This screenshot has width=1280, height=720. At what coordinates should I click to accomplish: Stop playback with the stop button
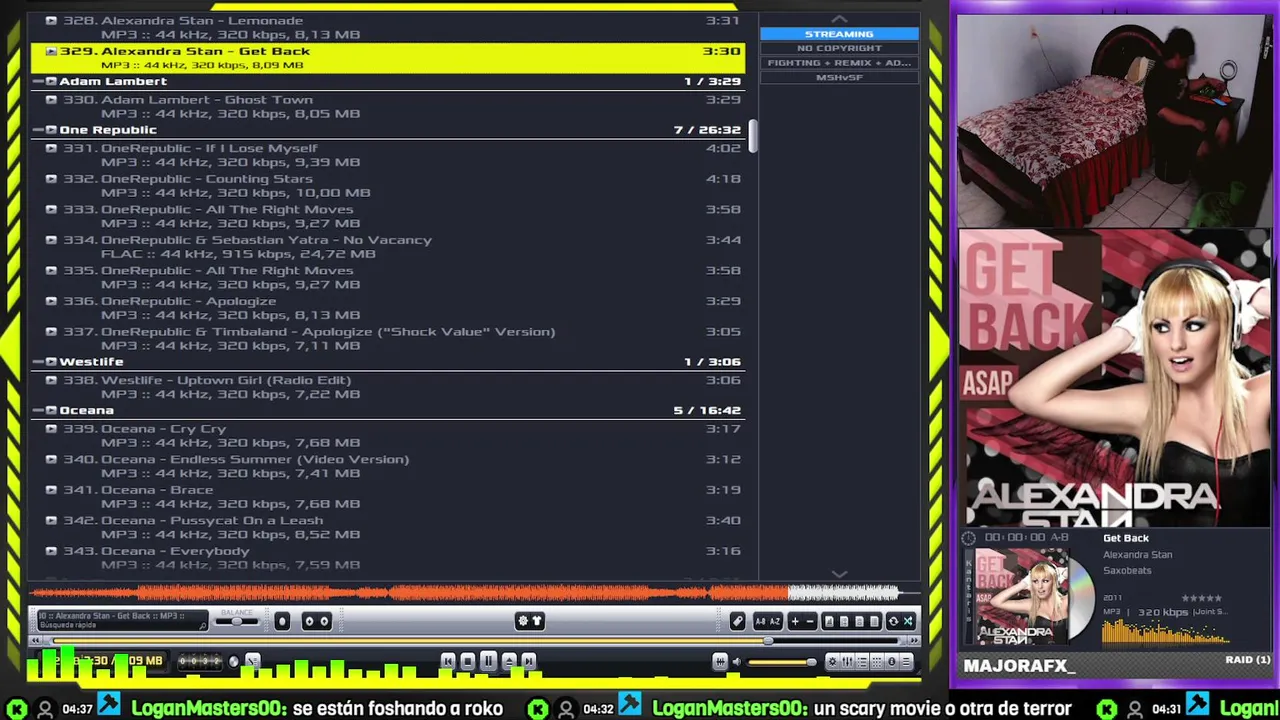468,661
